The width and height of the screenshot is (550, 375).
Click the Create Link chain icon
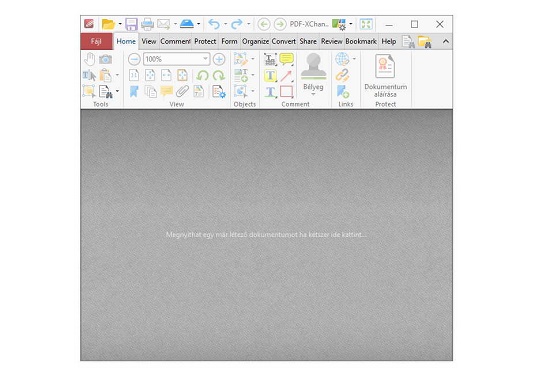[342, 75]
